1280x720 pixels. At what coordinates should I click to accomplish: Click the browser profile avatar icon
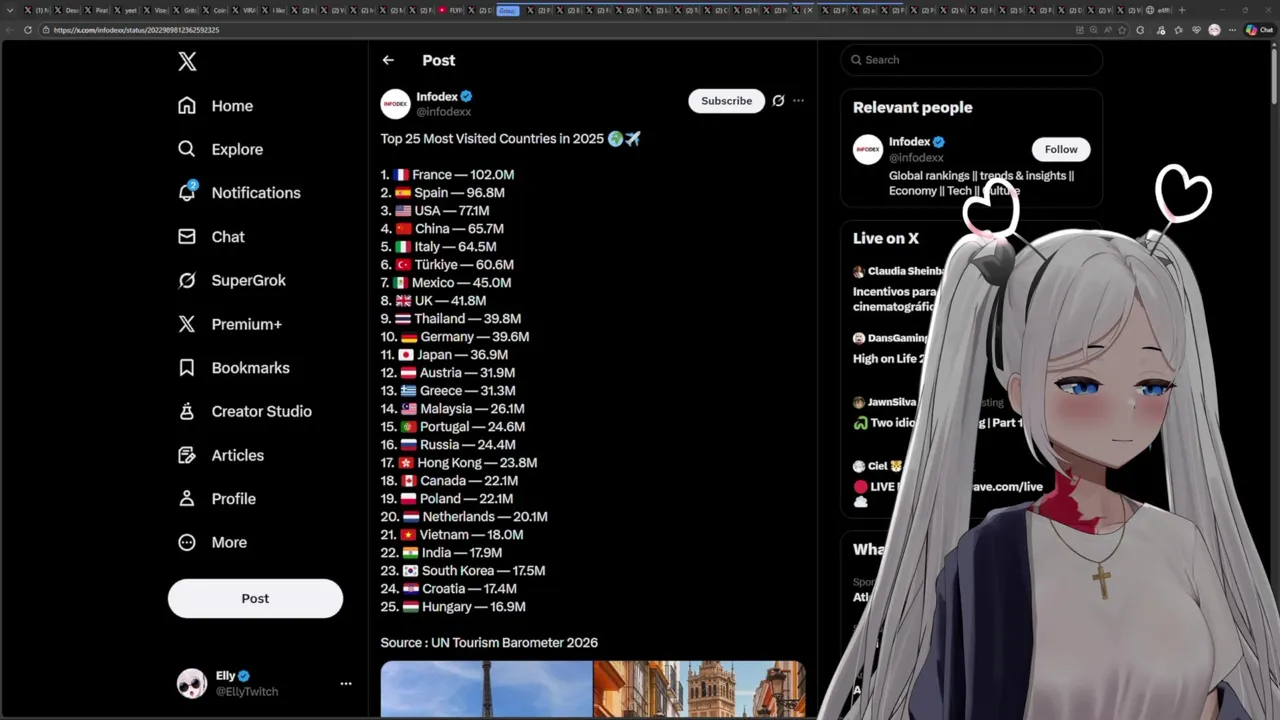(1214, 30)
